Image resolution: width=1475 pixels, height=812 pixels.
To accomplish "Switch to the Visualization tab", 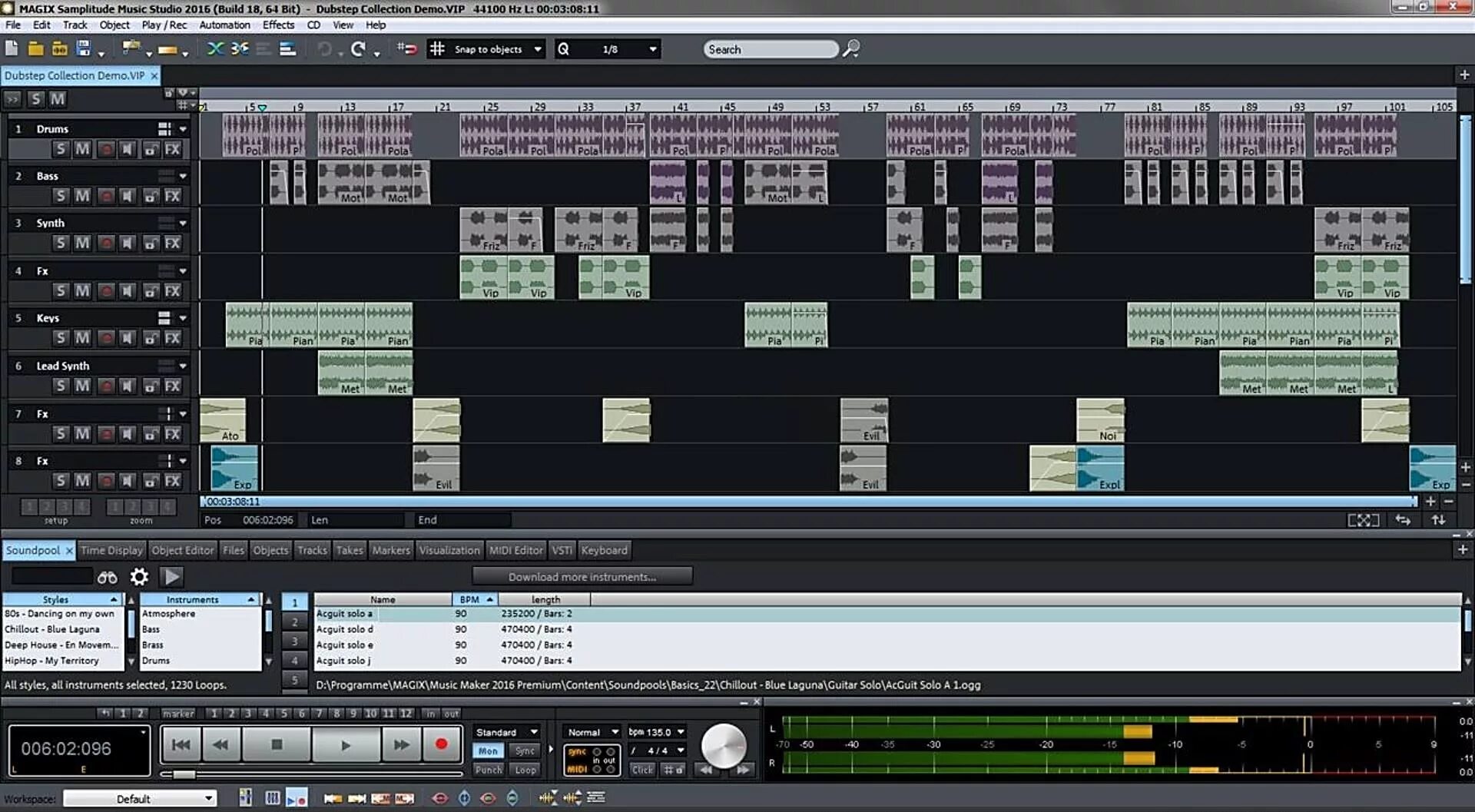I will pyautogui.click(x=449, y=550).
